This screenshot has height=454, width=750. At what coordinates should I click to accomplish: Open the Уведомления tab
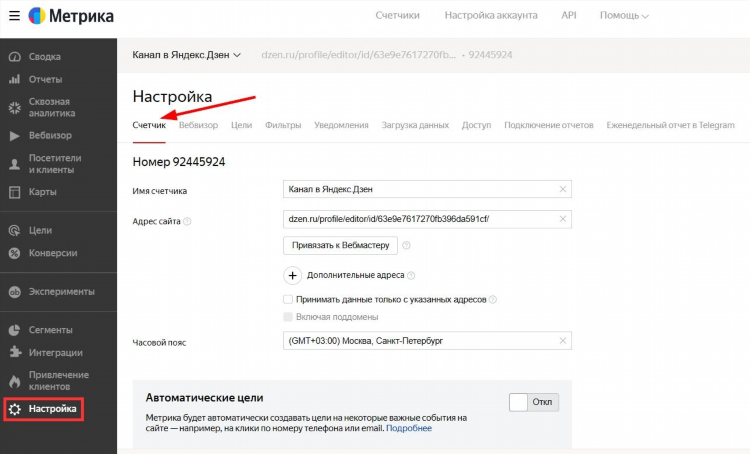click(x=342, y=125)
